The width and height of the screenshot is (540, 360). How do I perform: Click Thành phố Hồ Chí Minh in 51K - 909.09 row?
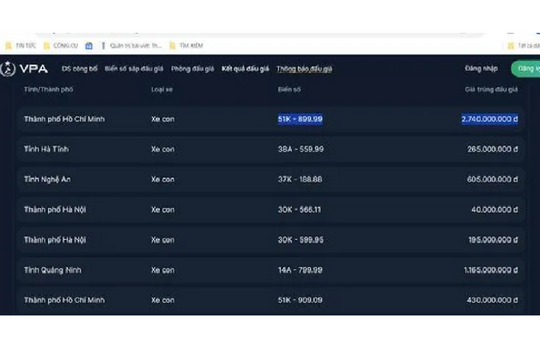[x=64, y=300]
